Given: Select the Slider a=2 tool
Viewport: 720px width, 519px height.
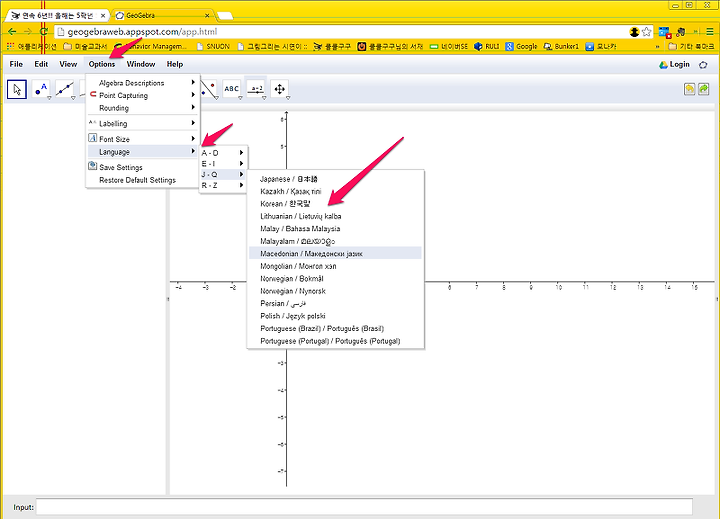Looking at the screenshot, I should [256, 88].
